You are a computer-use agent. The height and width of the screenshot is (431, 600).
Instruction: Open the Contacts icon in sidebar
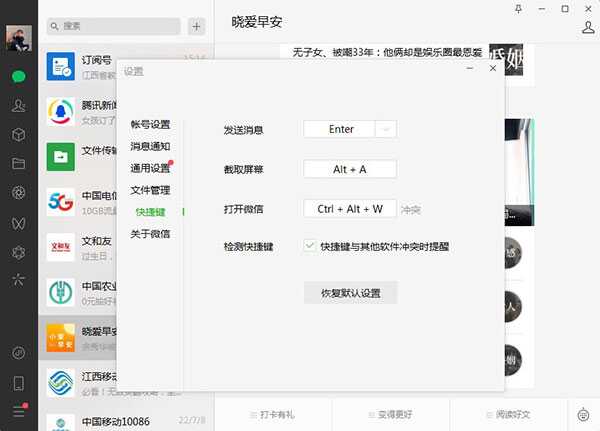click(x=18, y=105)
